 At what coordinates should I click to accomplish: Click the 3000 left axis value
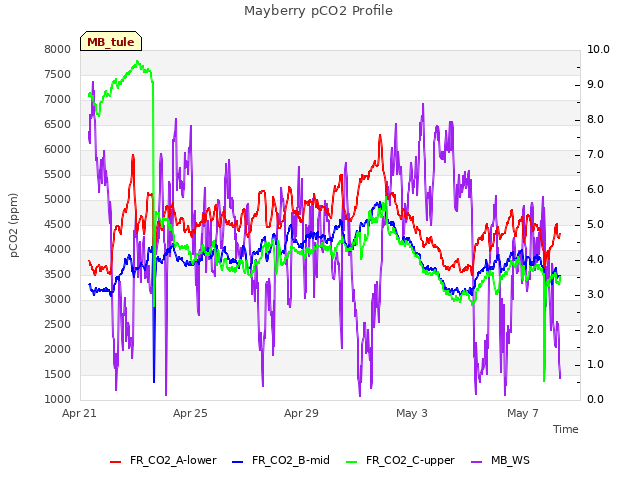58,300
